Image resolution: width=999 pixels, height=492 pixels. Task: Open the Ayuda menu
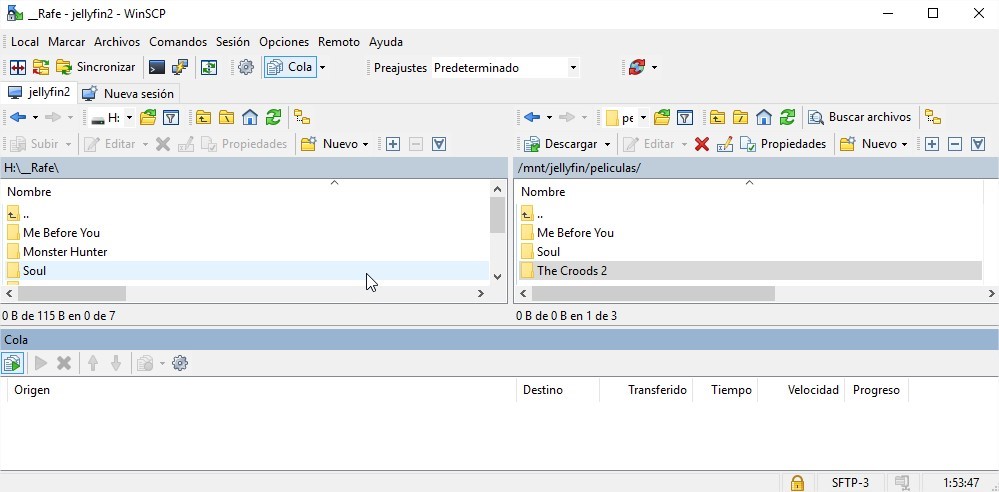pyautogui.click(x=385, y=42)
